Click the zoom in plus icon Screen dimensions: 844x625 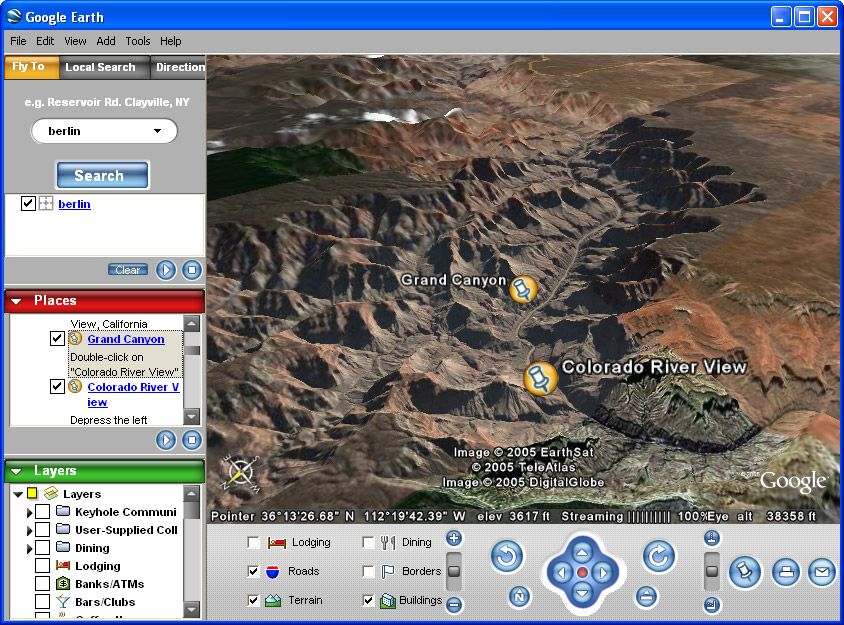pos(454,537)
